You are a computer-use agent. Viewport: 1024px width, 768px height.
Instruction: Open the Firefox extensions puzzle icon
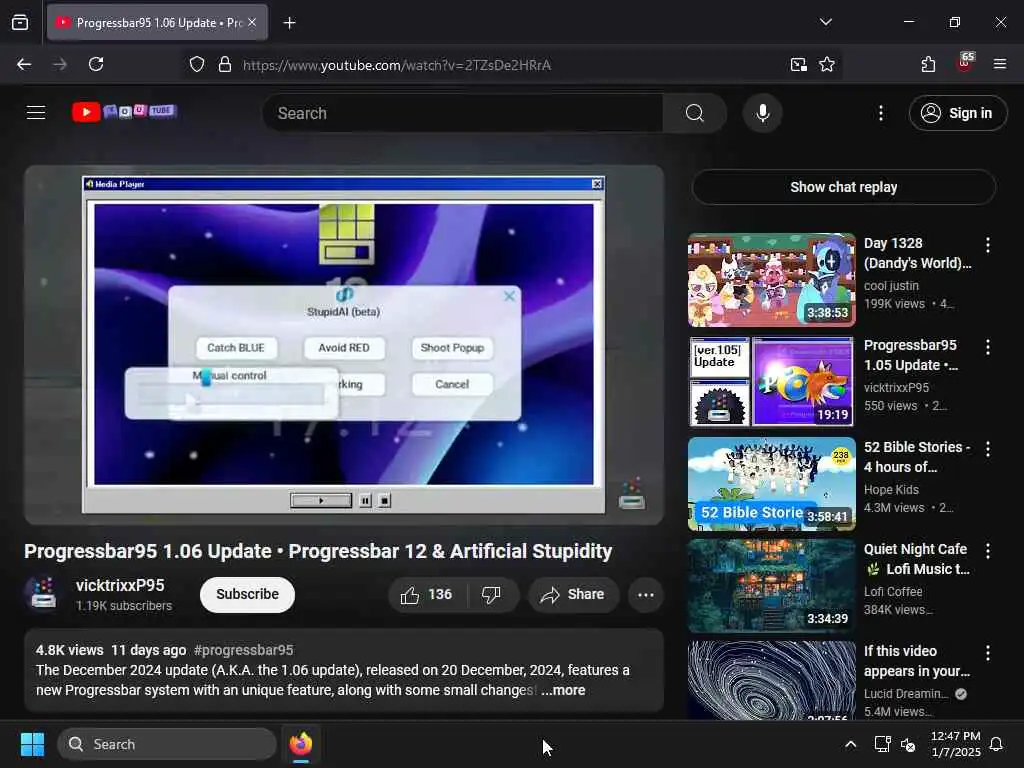point(928,64)
